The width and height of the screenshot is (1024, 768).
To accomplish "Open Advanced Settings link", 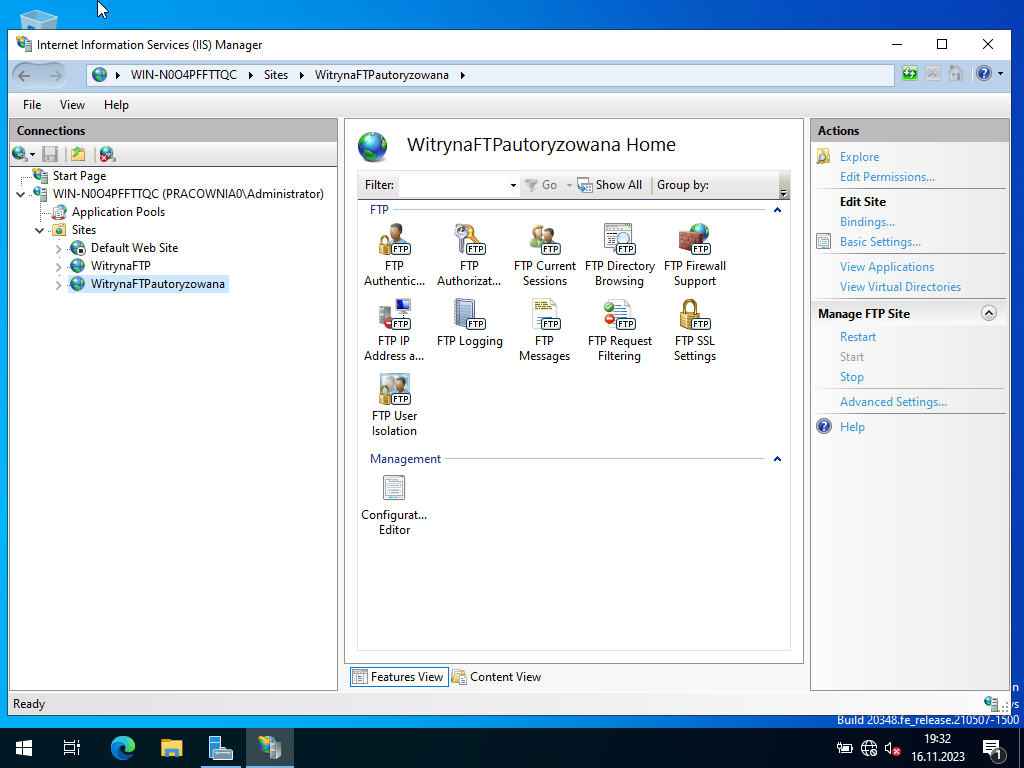I will [x=893, y=402].
